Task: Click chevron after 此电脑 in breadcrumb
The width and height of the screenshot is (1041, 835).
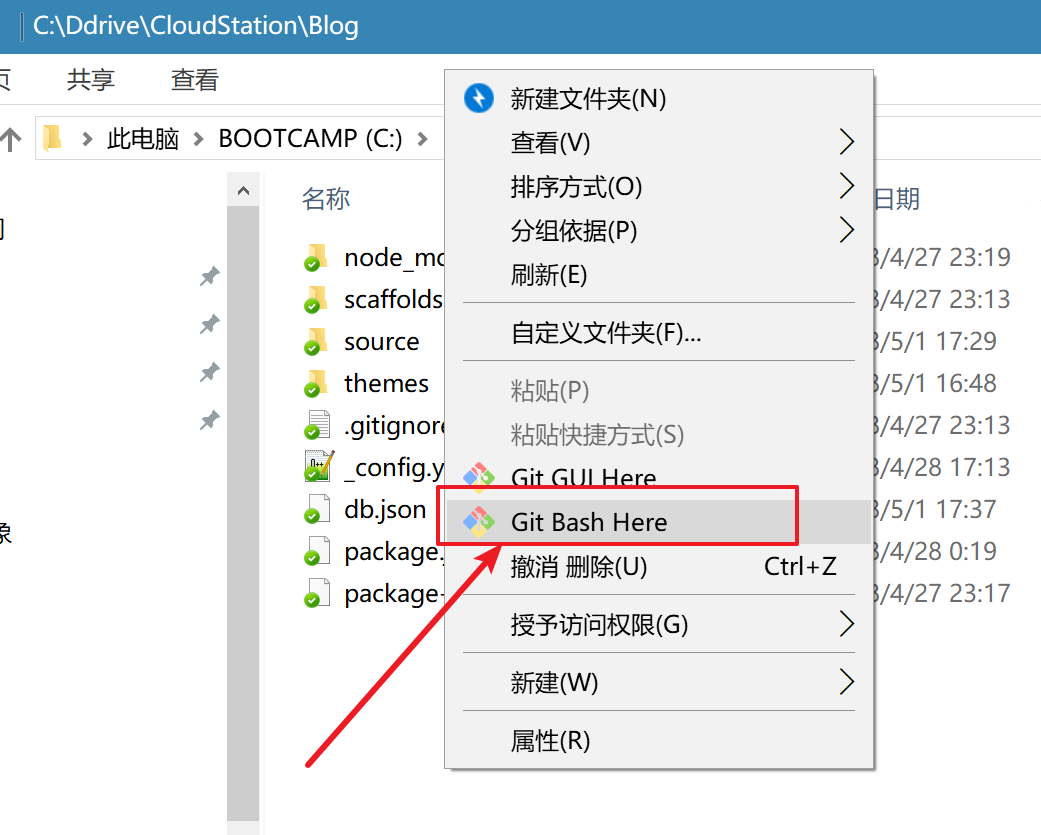Action: click(198, 139)
